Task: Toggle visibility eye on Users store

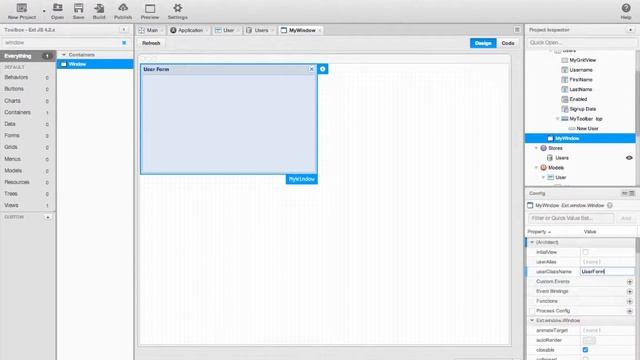Action: point(629,158)
